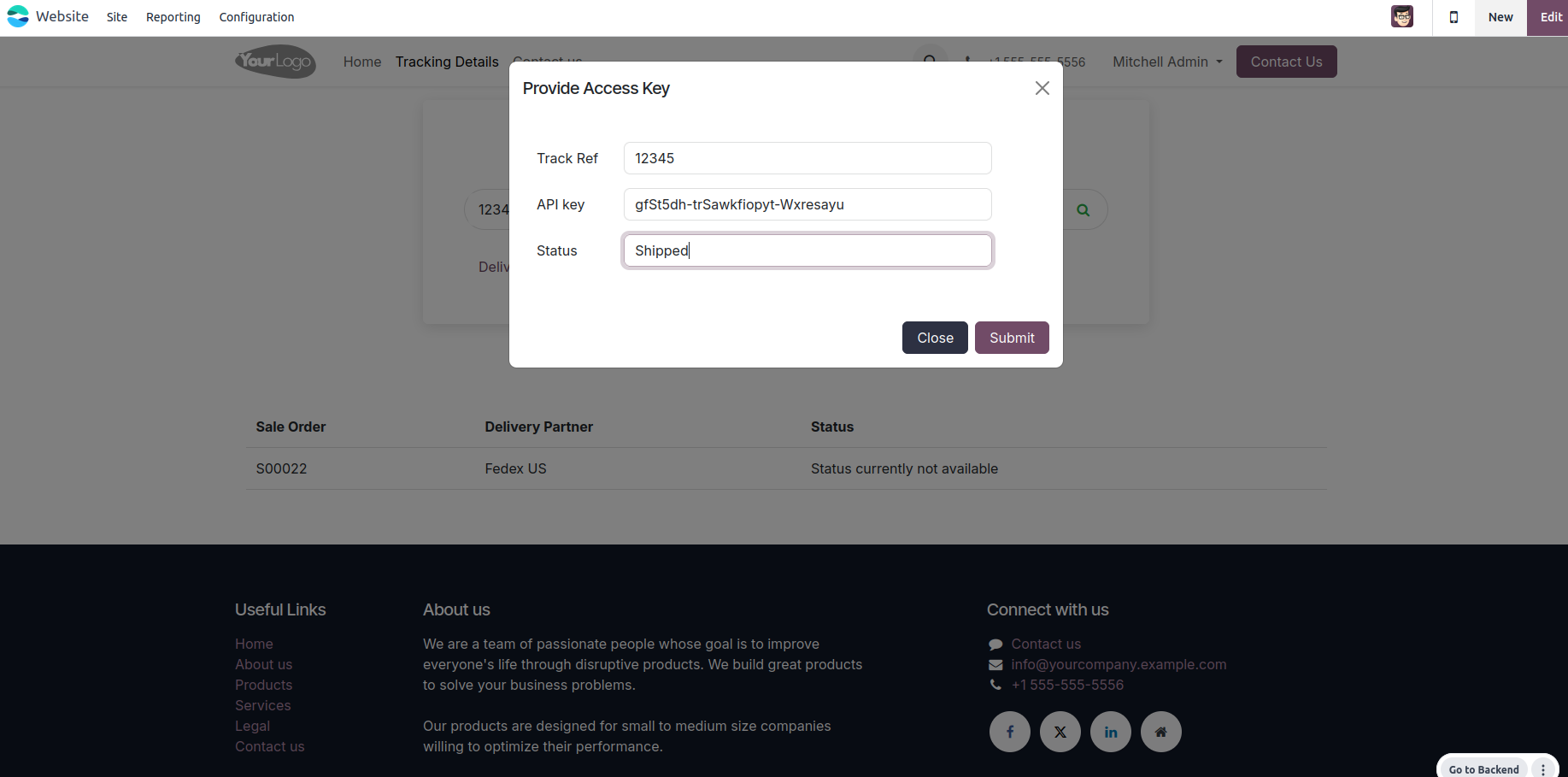Open the three-dot menu beside Go to Backend
Screen dimensions: 1568x777
pyautogui.click(x=1543, y=769)
